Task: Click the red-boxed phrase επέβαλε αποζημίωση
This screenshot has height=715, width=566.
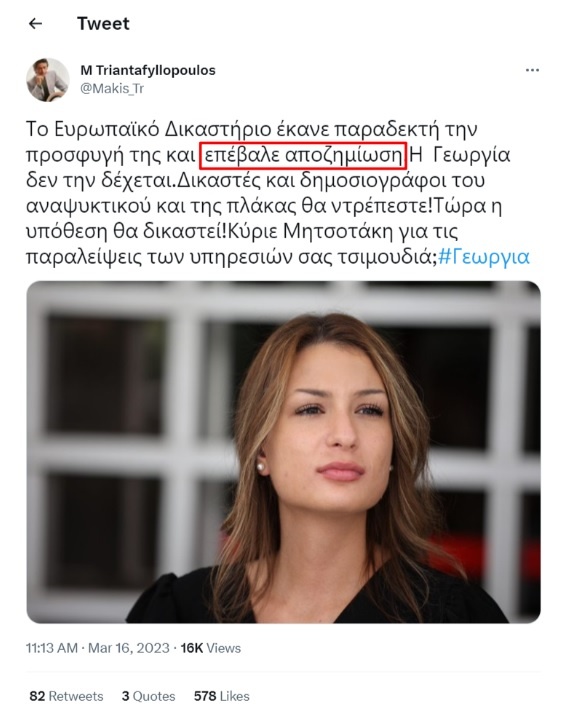Action: pyautogui.click(x=303, y=155)
